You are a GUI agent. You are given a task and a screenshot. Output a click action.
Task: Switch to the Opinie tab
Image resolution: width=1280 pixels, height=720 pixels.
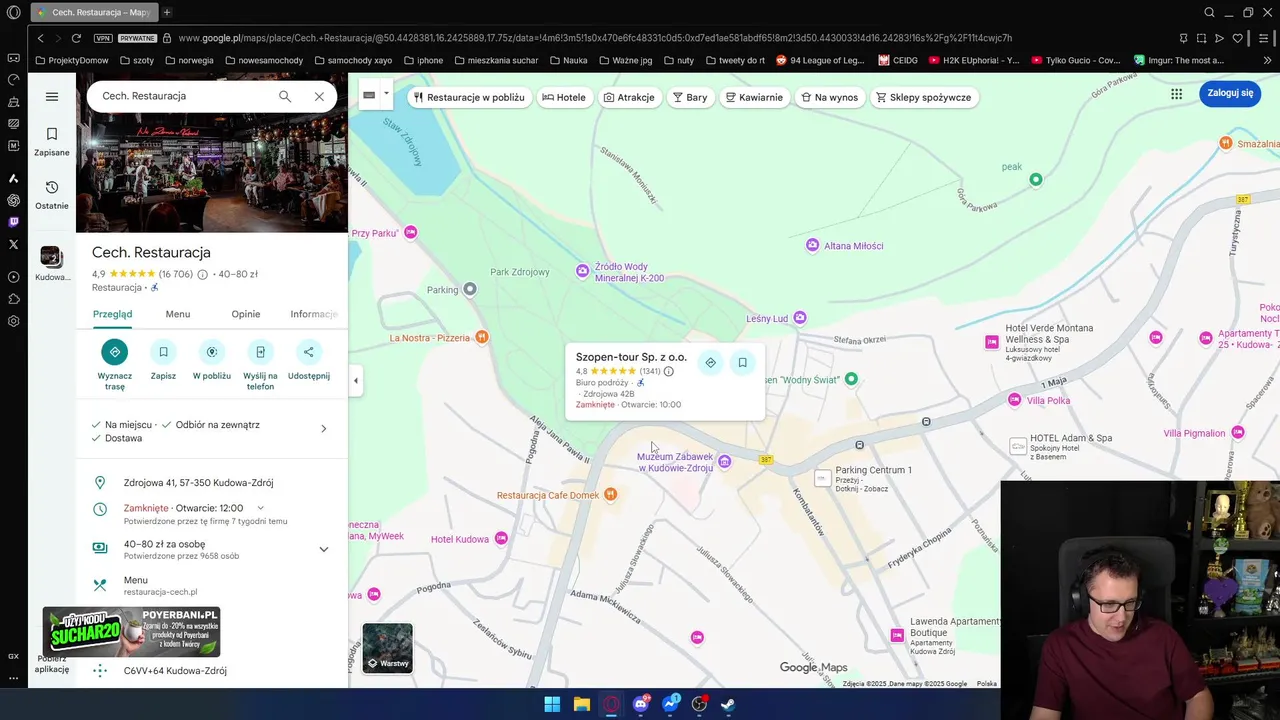(246, 314)
